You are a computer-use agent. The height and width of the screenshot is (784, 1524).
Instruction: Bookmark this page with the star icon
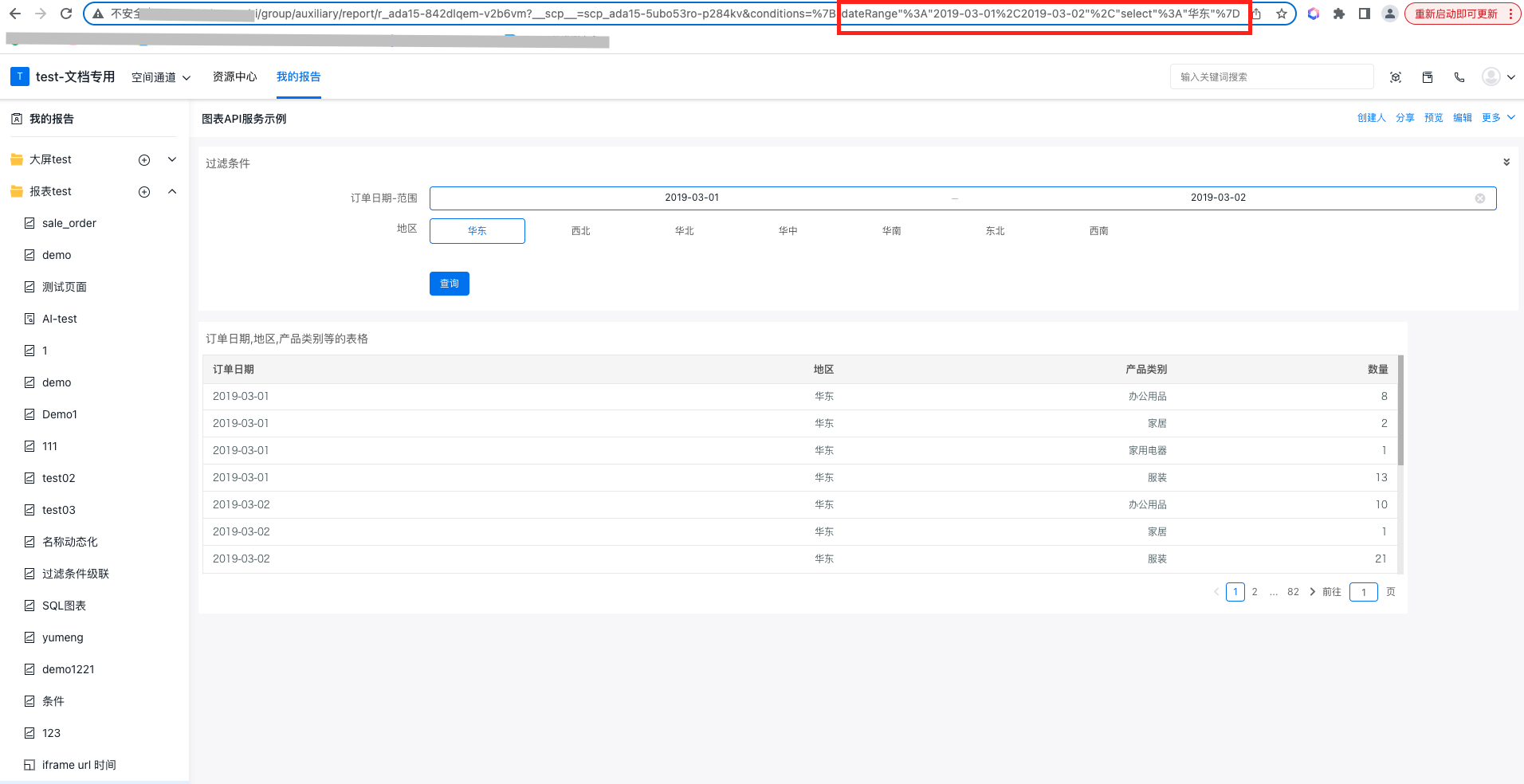1282,14
